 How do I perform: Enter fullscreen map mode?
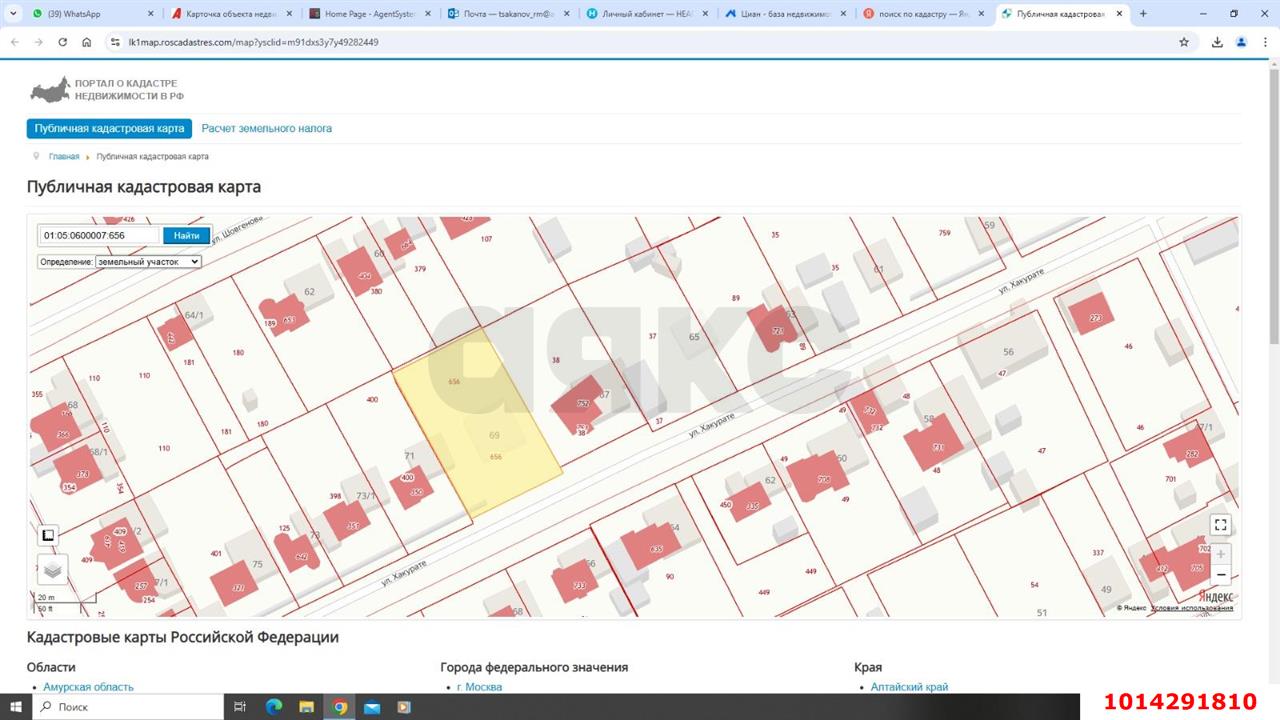pyautogui.click(x=1220, y=525)
